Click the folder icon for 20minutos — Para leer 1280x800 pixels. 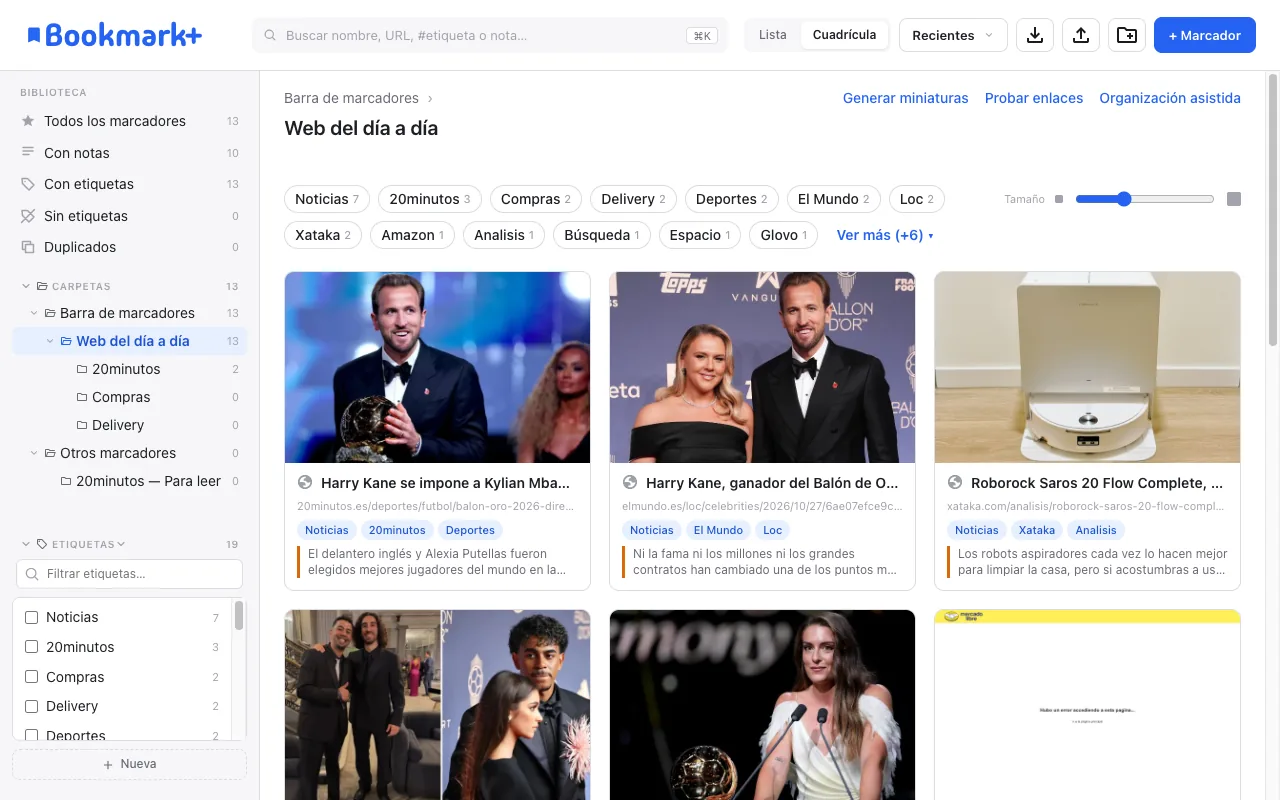[x=66, y=481]
